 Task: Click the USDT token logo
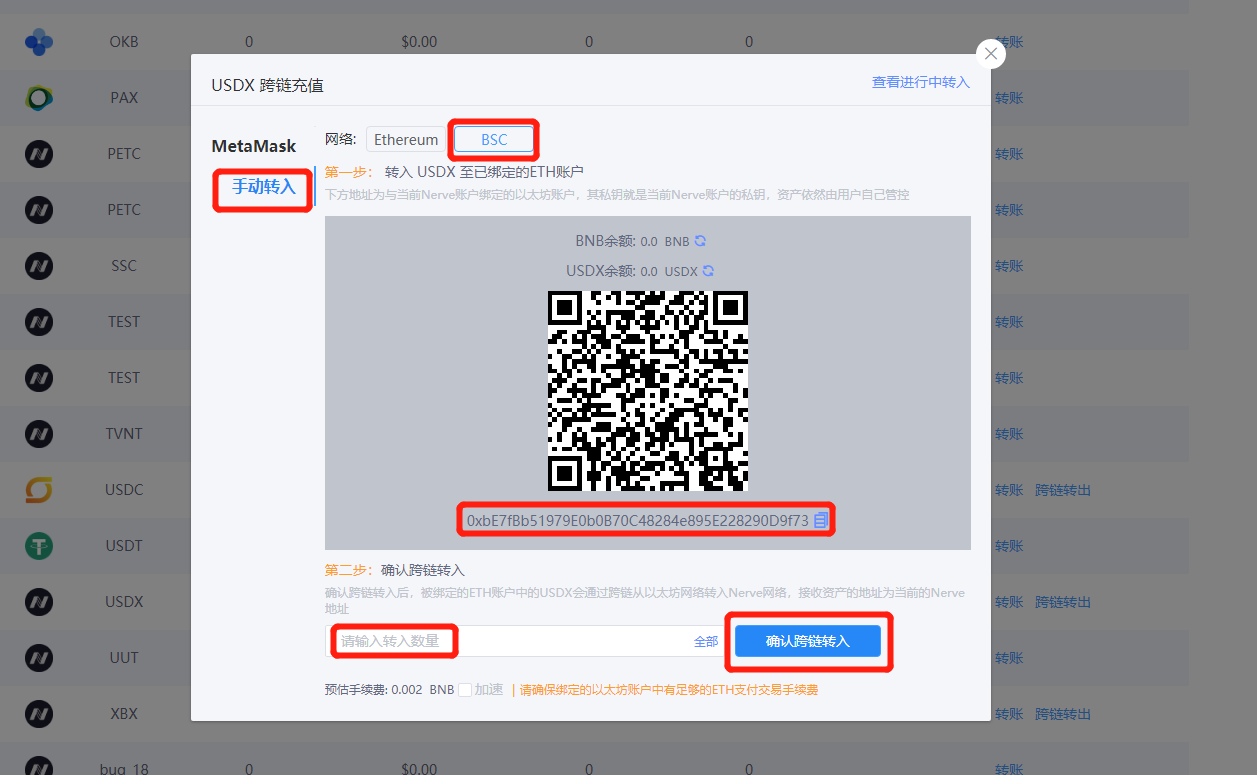coord(39,546)
